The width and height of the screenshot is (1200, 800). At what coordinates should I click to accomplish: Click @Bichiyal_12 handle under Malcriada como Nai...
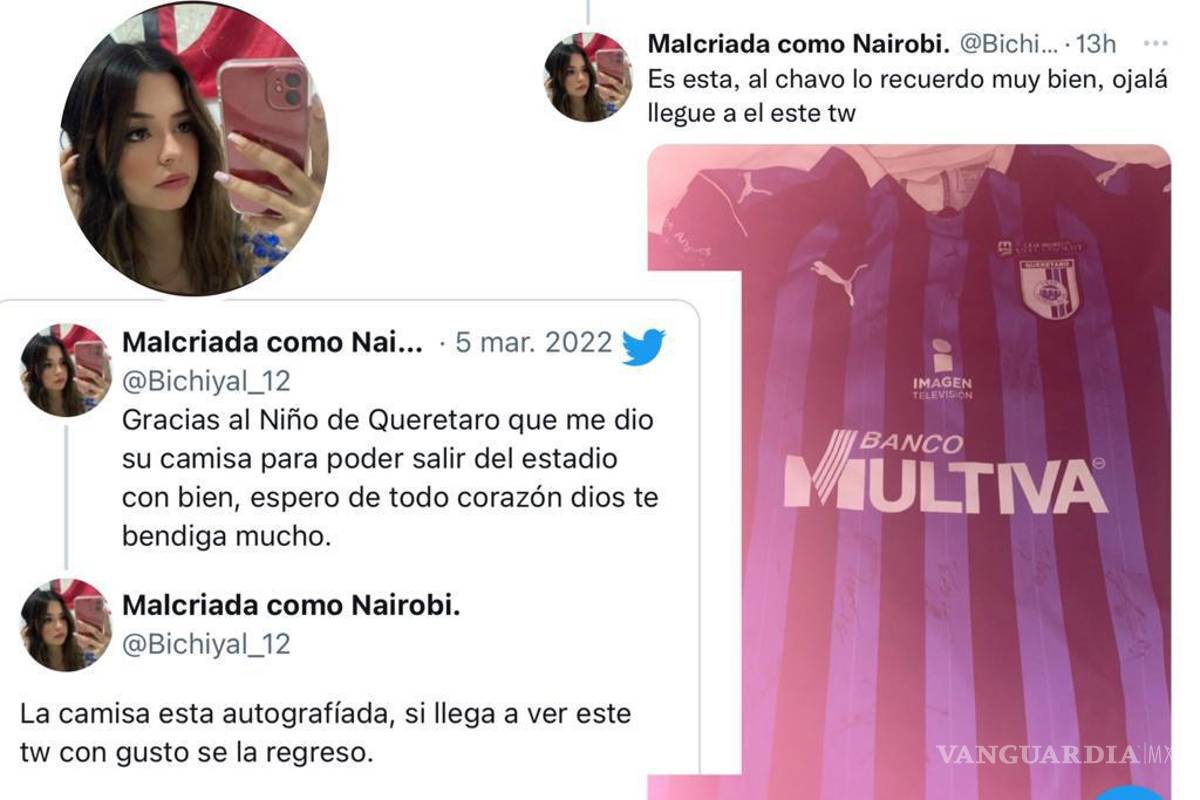[206, 380]
